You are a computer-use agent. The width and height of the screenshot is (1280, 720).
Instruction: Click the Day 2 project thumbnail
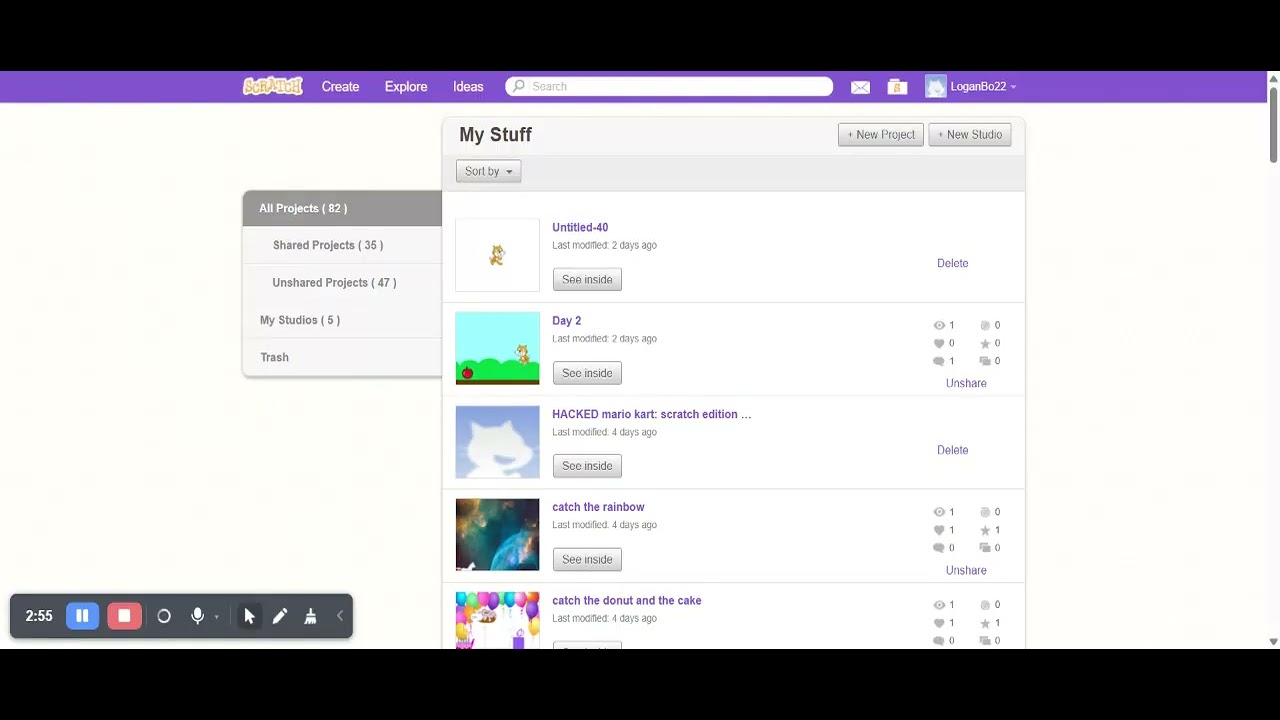pos(497,348)
